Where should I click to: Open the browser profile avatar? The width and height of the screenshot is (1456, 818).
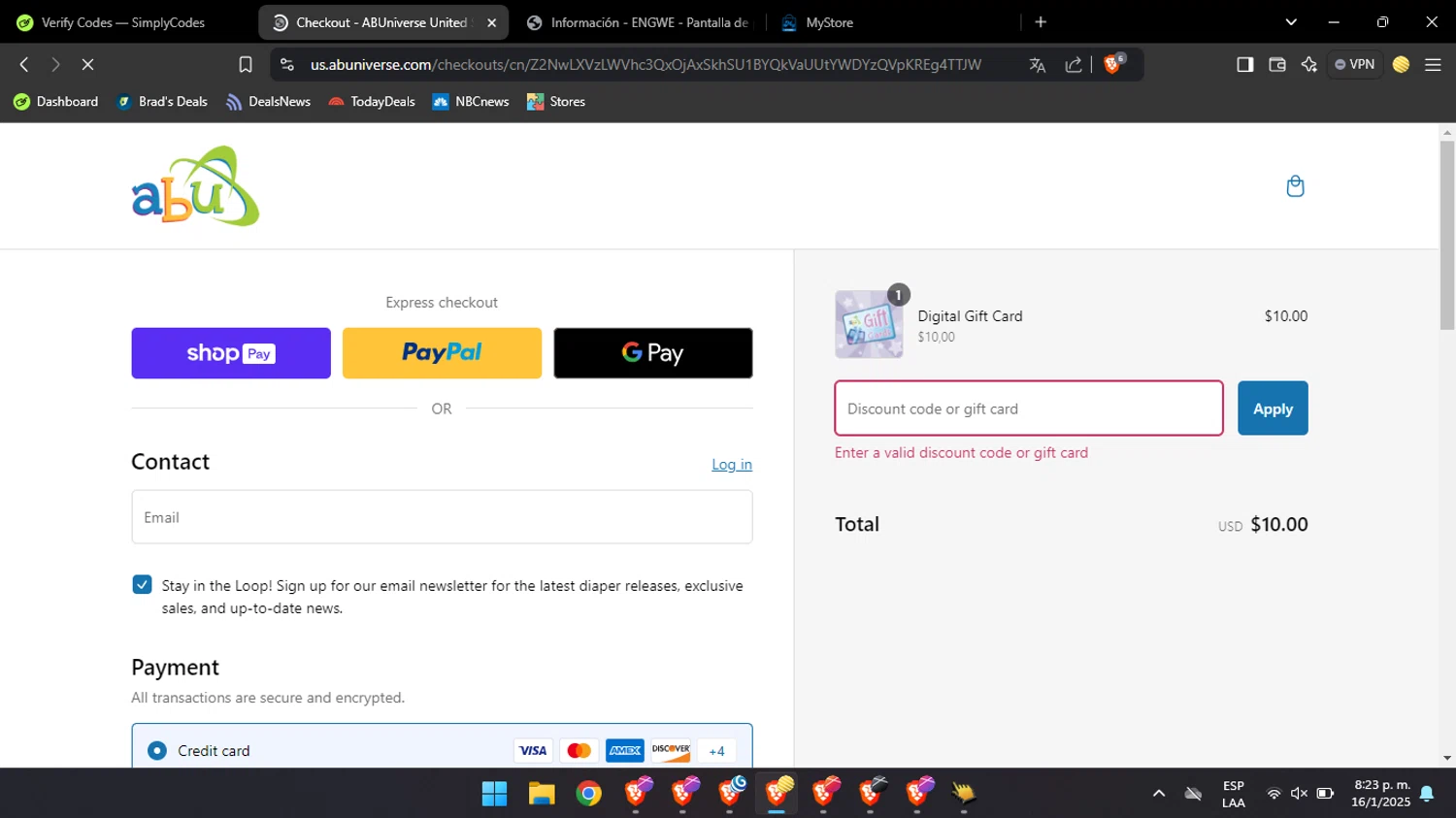pos(1401,64)
